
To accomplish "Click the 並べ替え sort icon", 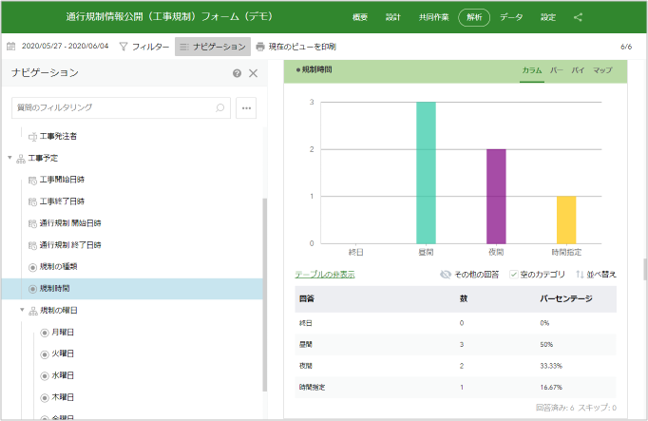I will (578, 274).
